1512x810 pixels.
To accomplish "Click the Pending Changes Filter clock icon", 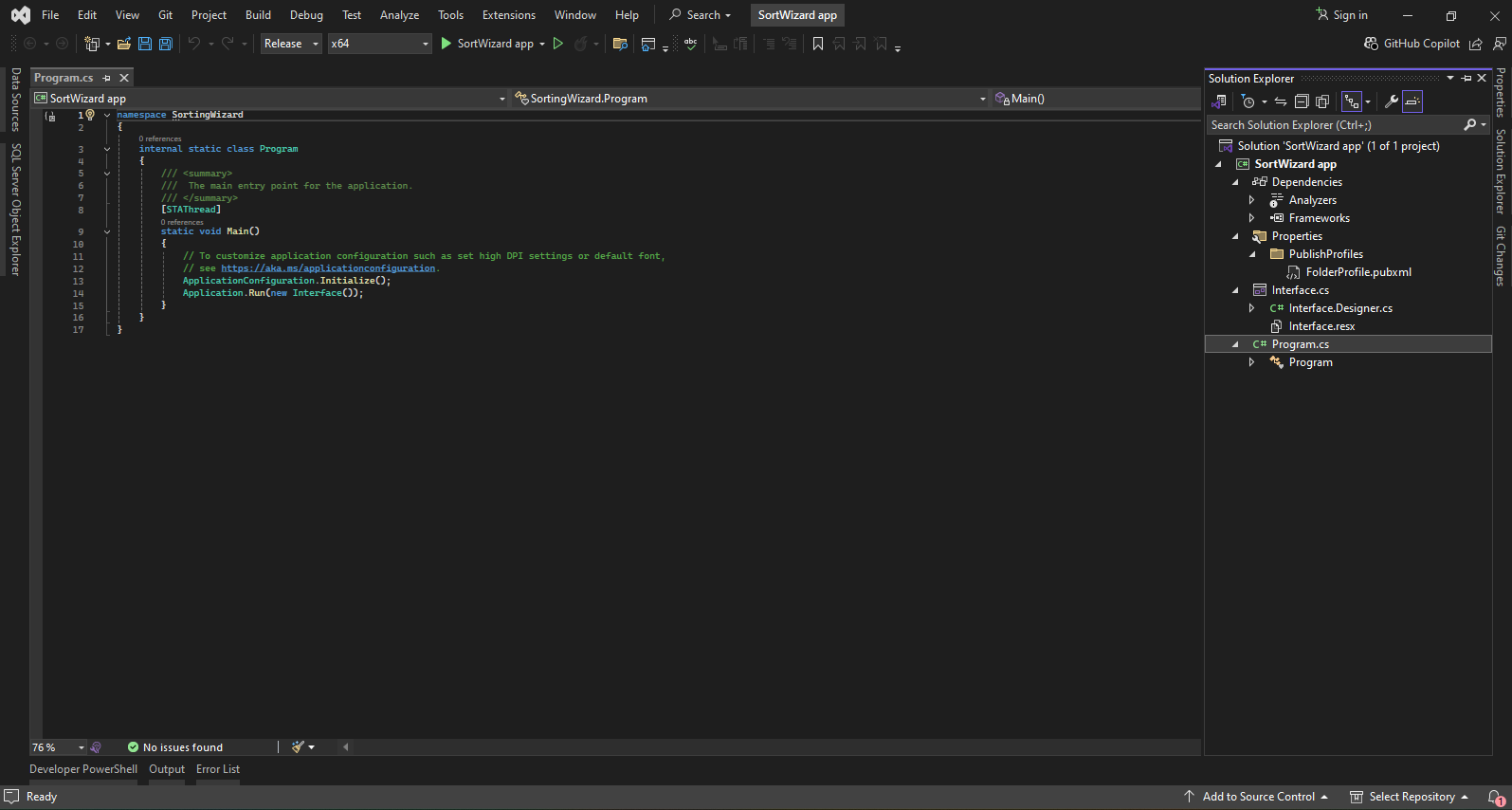I will pyautogui.click(x=1248, y=101).
